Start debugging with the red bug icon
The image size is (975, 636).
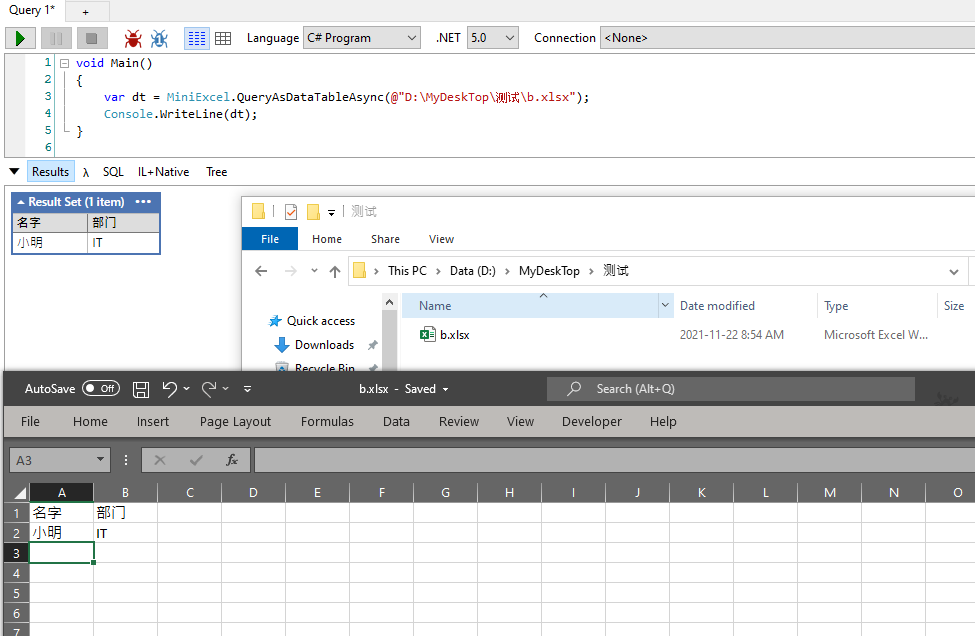point(131,37)
